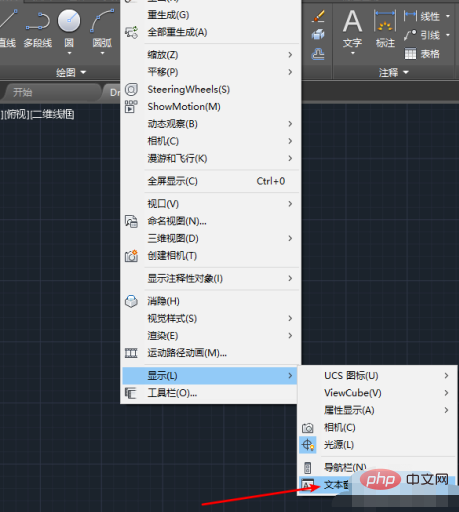459x512 pixels.
Task: Click the 3D box ribbon icon
Action: point(318,35)
